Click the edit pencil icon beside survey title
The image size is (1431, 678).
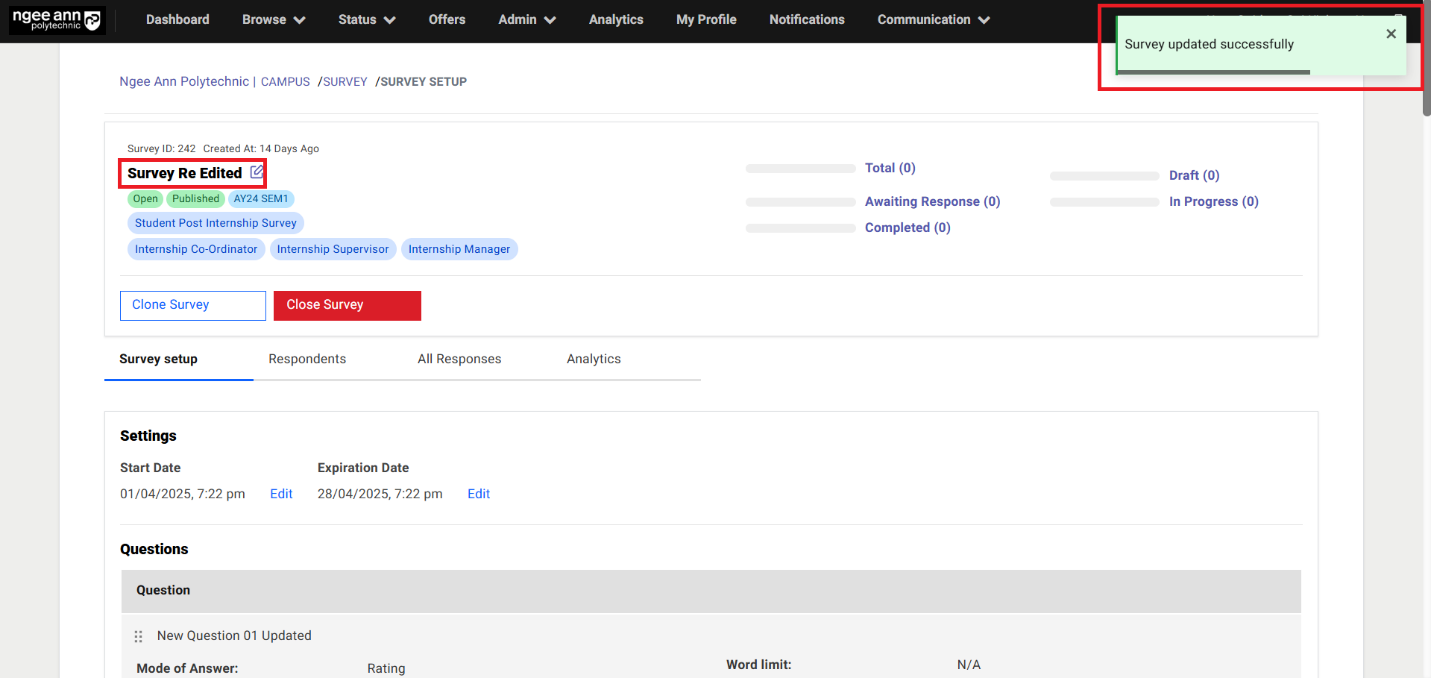(x=257, y=172)
